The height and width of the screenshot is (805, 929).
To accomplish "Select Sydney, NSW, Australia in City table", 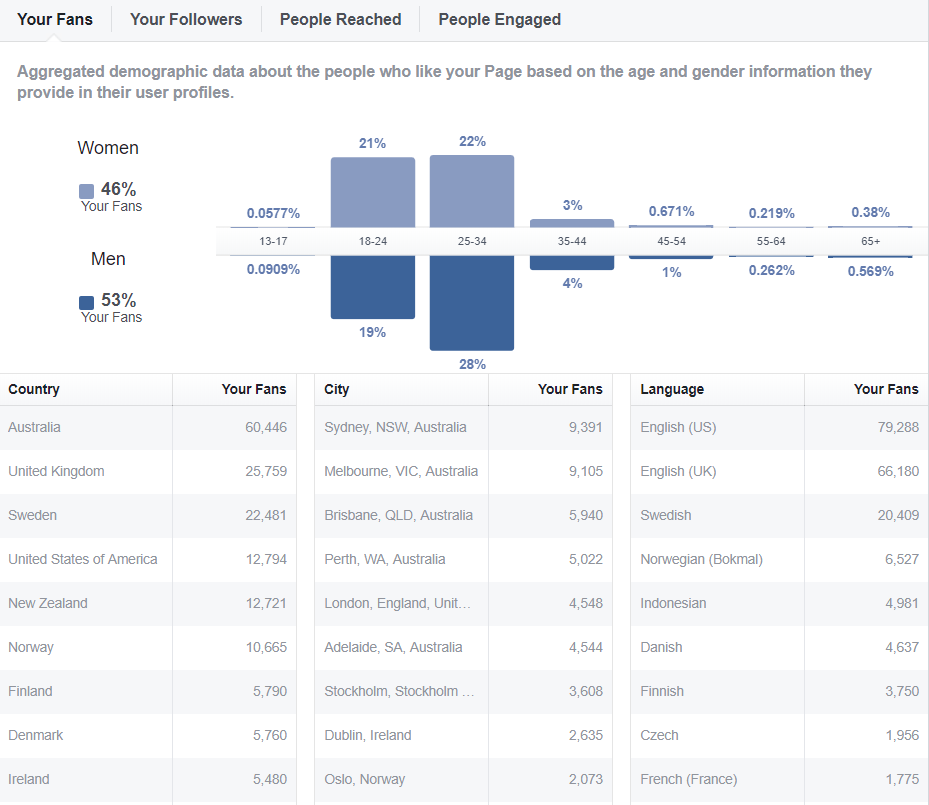I will click(x=395, y=427).
